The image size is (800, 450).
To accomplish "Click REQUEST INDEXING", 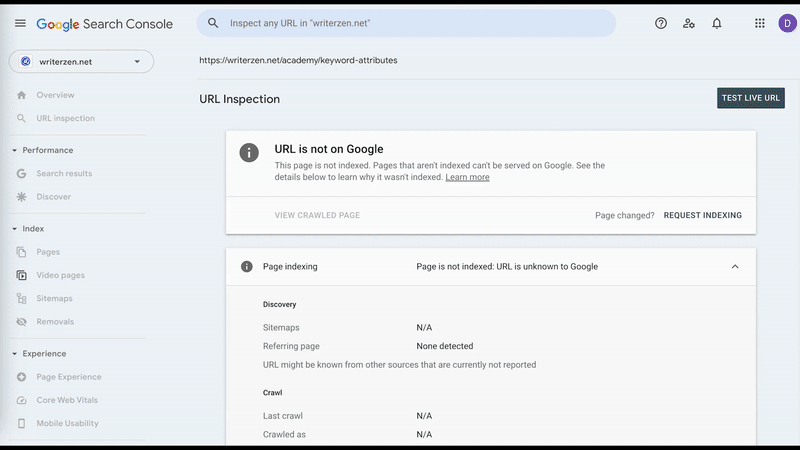I will click(x=702, y=215).
